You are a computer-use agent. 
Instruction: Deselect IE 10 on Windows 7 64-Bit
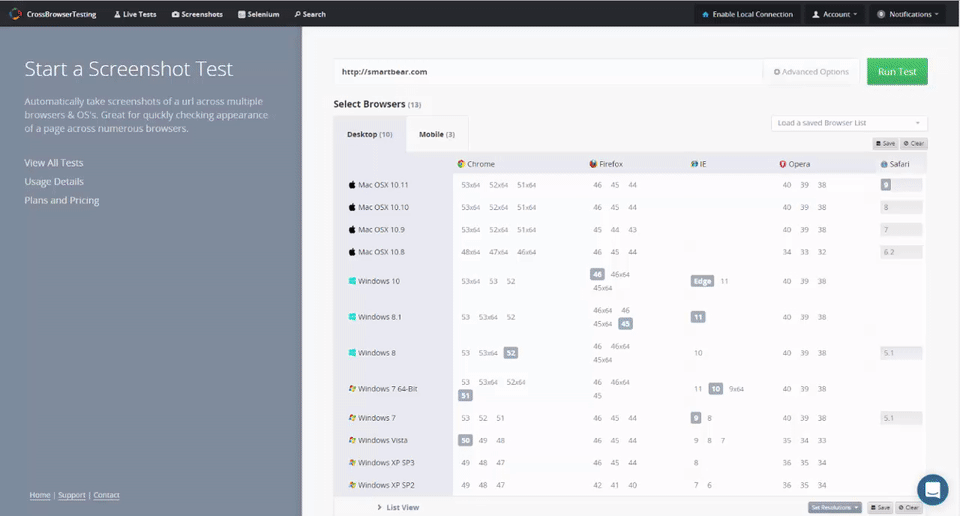[716, 389]
